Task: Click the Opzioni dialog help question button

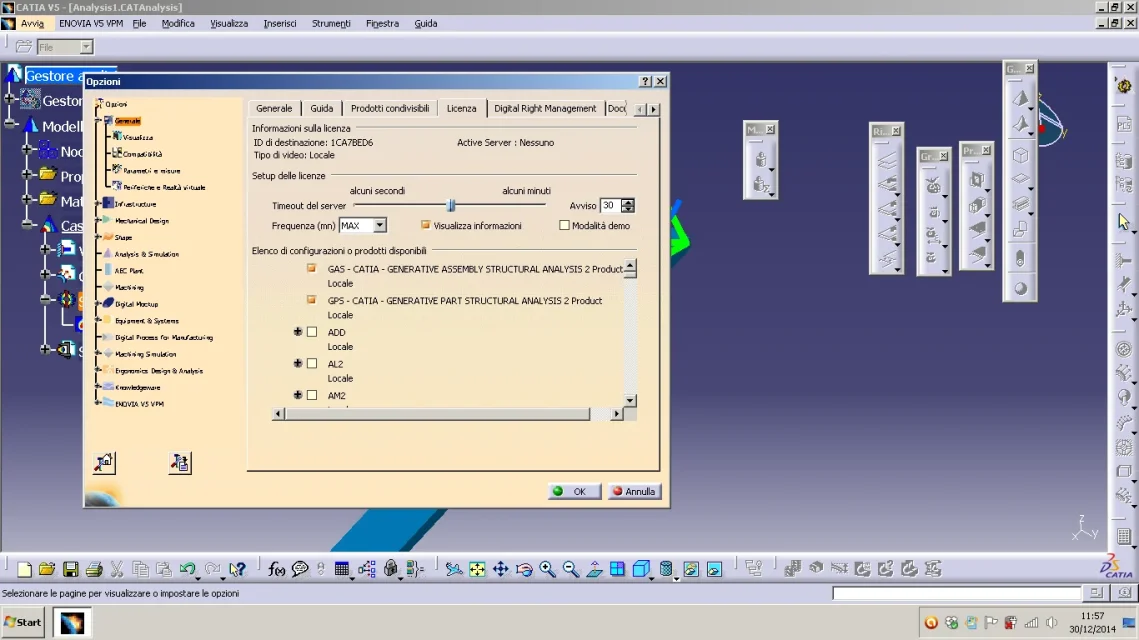Action: tap(646, 81)
